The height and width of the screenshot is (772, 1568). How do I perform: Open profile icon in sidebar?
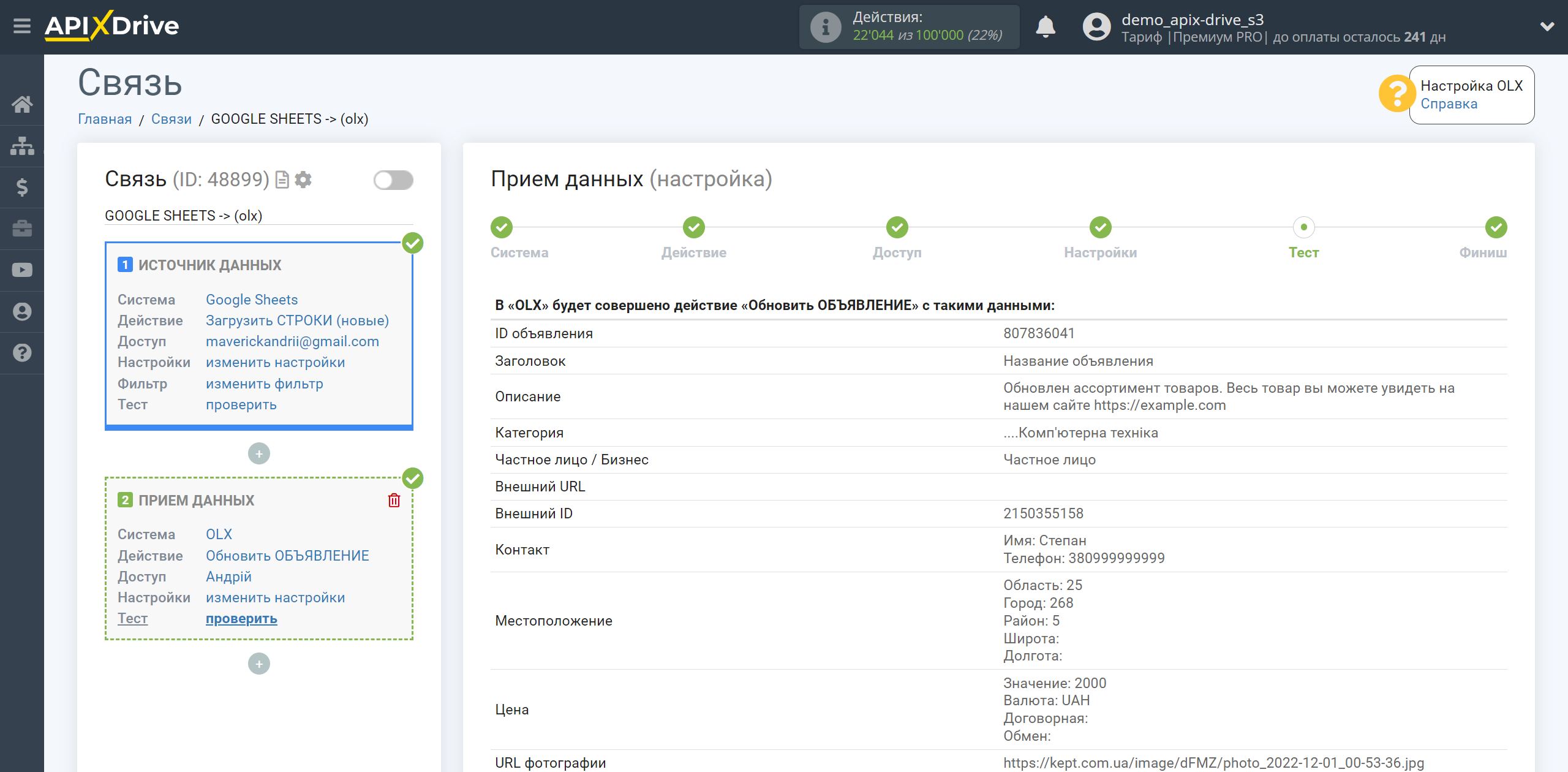[x=22, y=311]
